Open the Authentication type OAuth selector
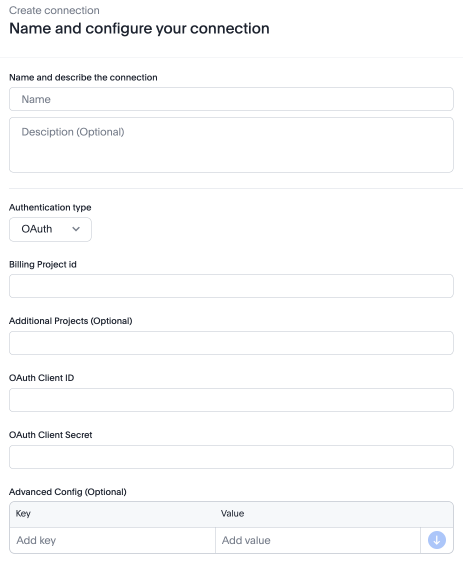The width and height of the screenshot is (463, 565). tap(50, 229)
